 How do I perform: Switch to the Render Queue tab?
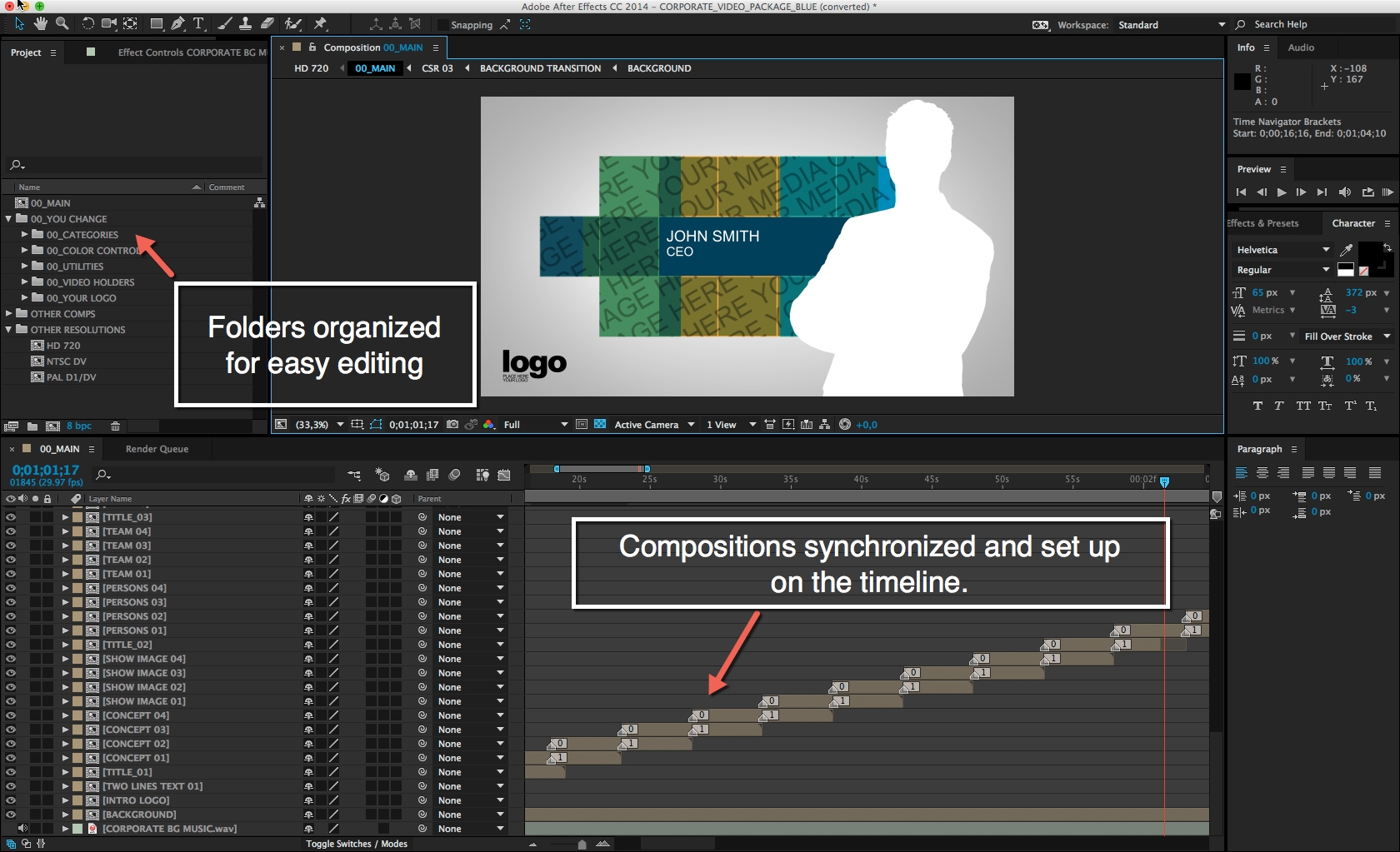[x=157, y=449]
